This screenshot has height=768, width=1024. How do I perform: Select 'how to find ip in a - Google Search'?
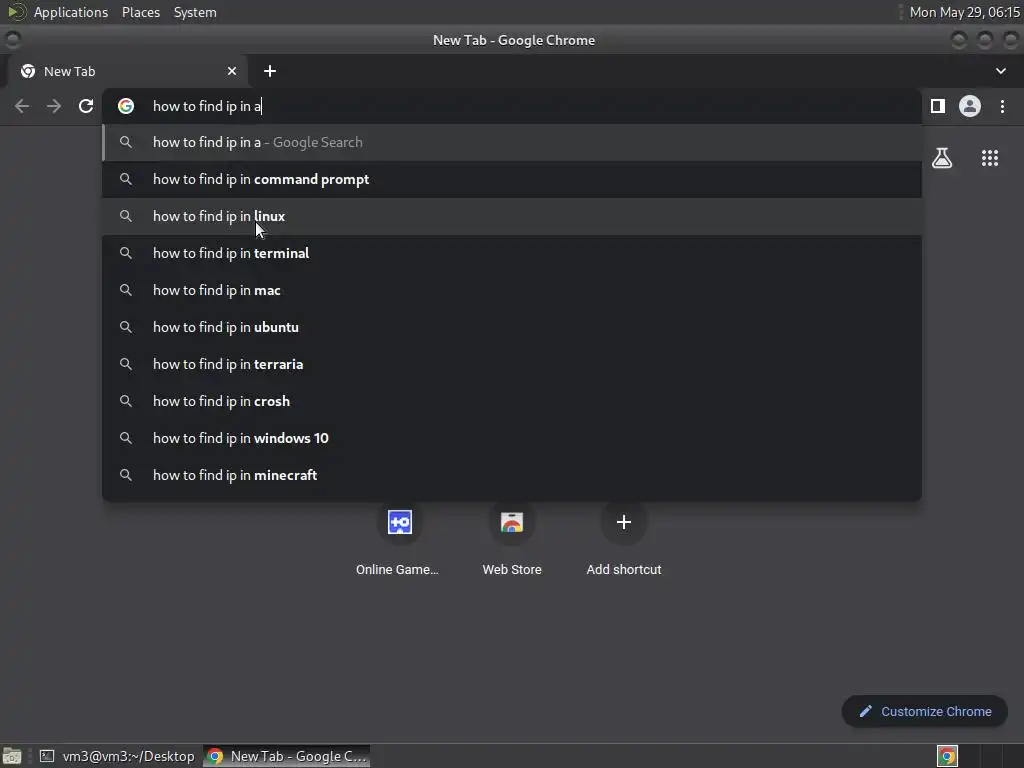pyautogui.click(x=512, y=142)
